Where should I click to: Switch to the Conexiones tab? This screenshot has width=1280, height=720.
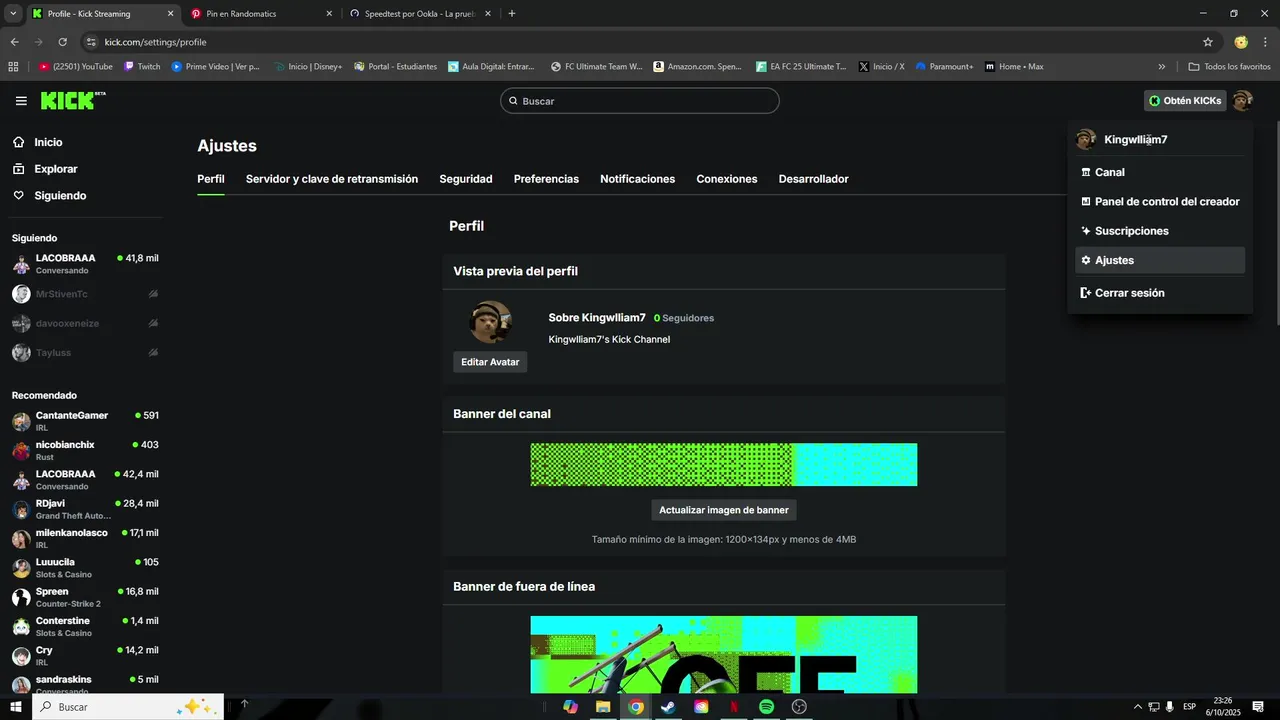coord(727,179)
